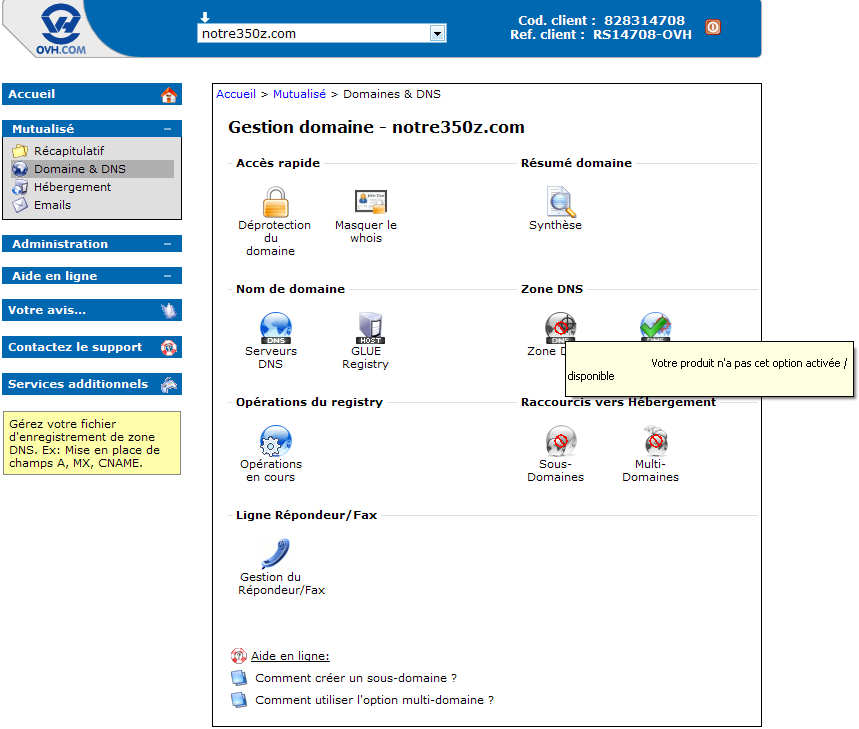
Task: Expand the Administration section
Action: coord(92,244)
